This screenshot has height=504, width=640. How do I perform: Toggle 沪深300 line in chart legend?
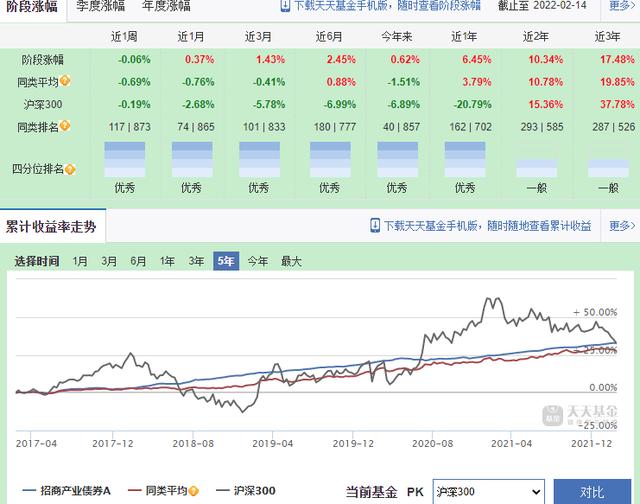(x=246, y=491)
